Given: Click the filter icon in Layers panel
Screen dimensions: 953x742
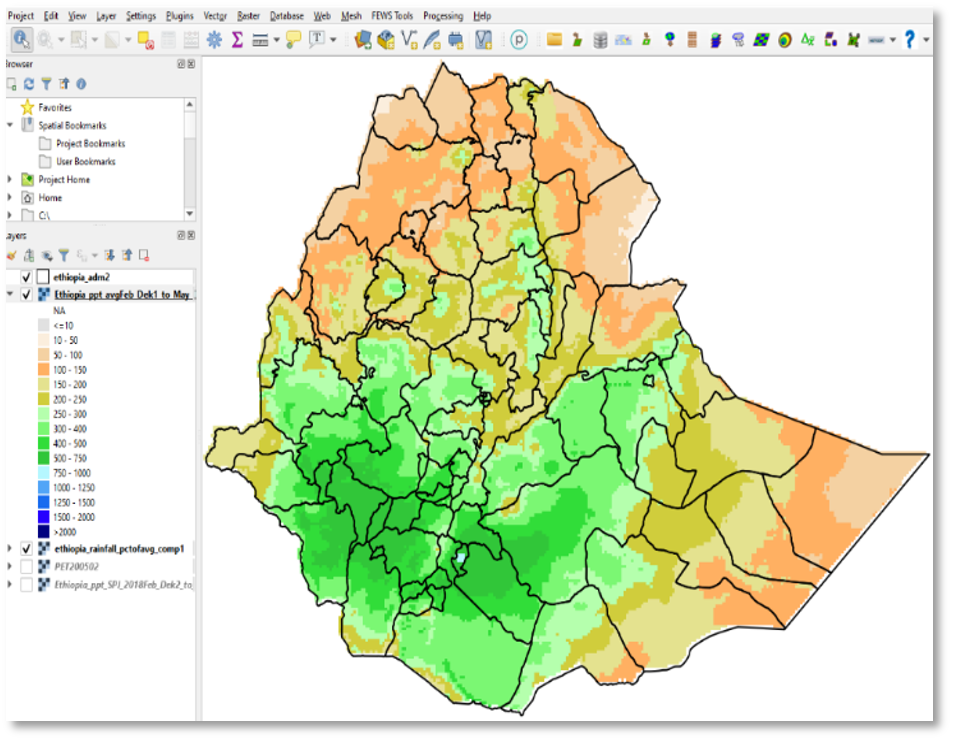Looking at the screenshot, I should click(63, 256).
